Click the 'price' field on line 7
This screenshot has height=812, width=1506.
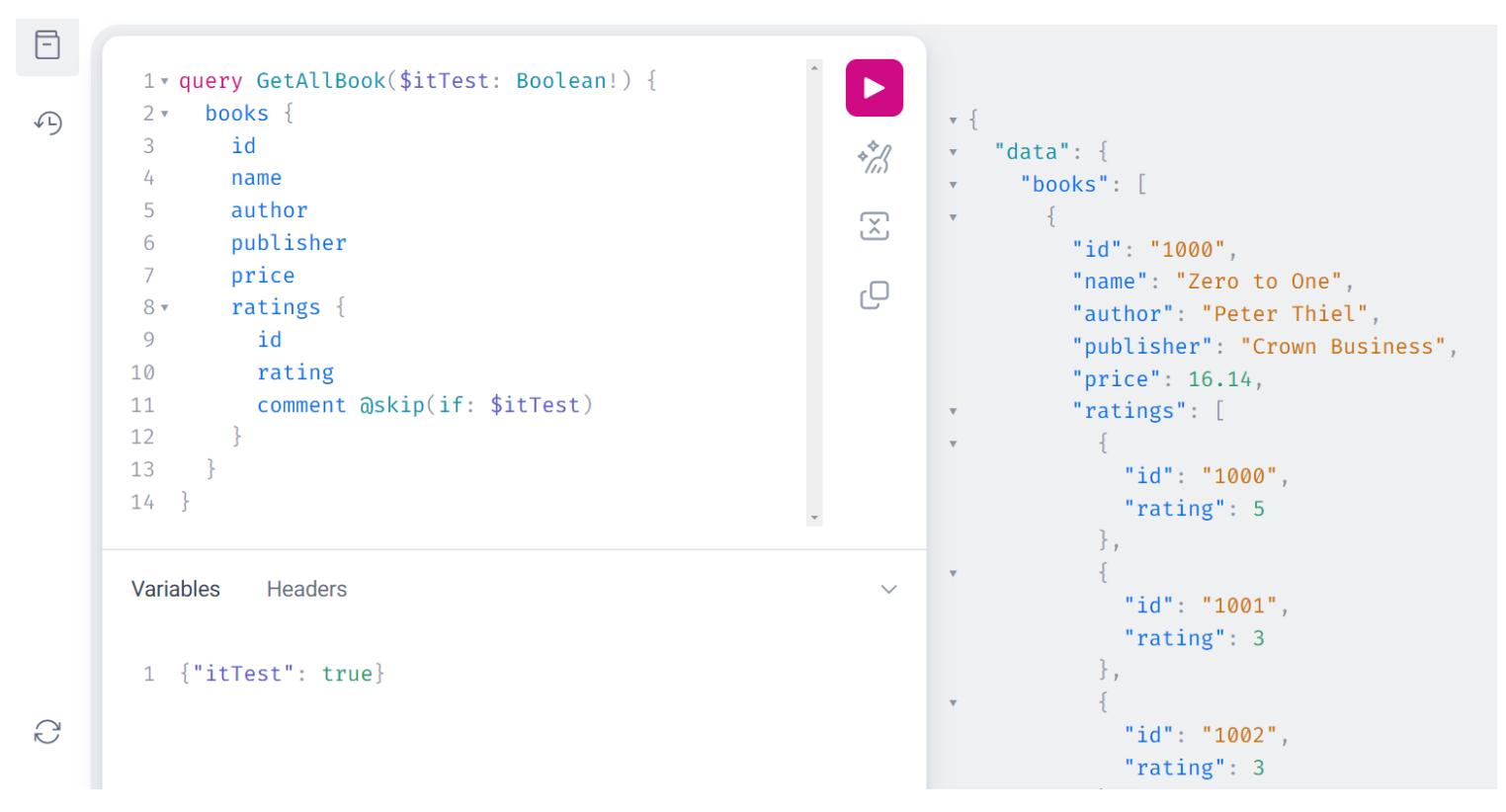tap(263, 276)
